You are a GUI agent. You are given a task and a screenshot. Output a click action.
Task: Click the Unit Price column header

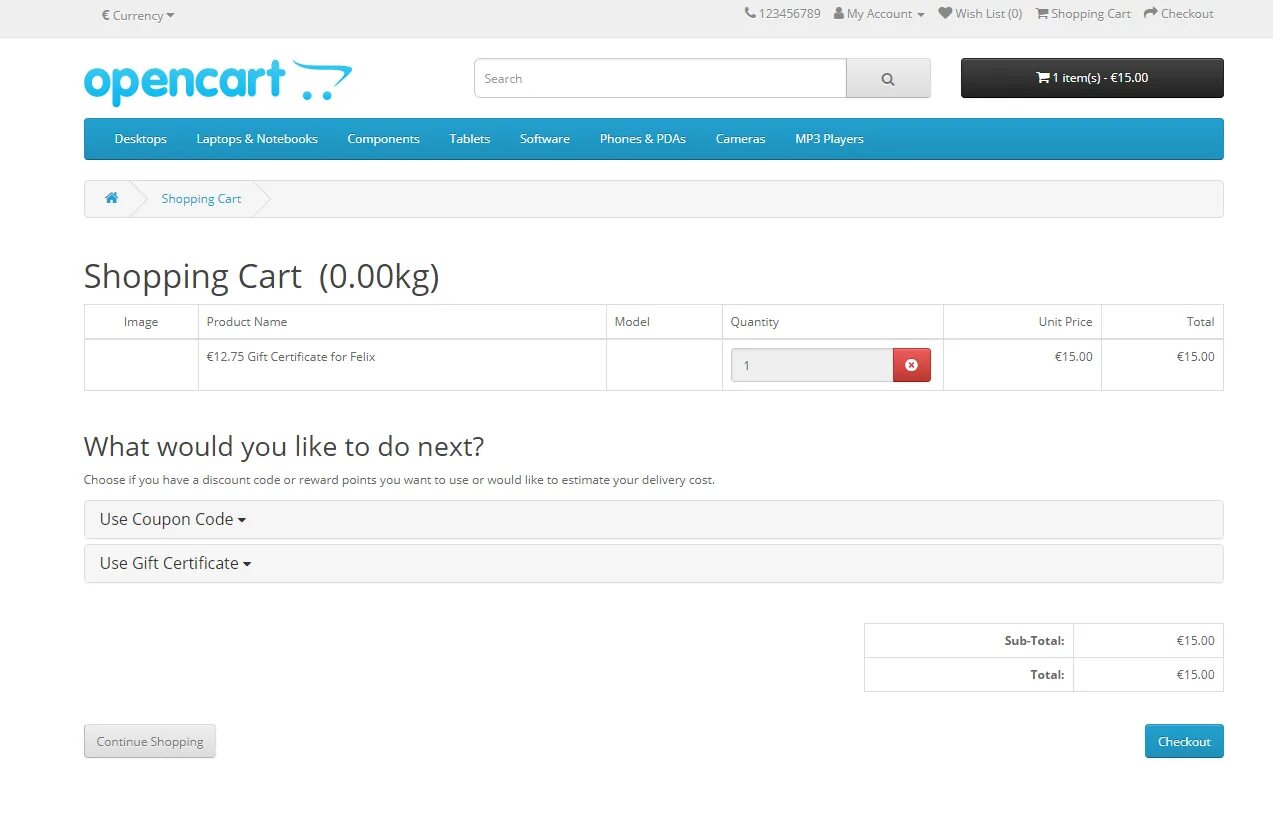pos(1066,322)
